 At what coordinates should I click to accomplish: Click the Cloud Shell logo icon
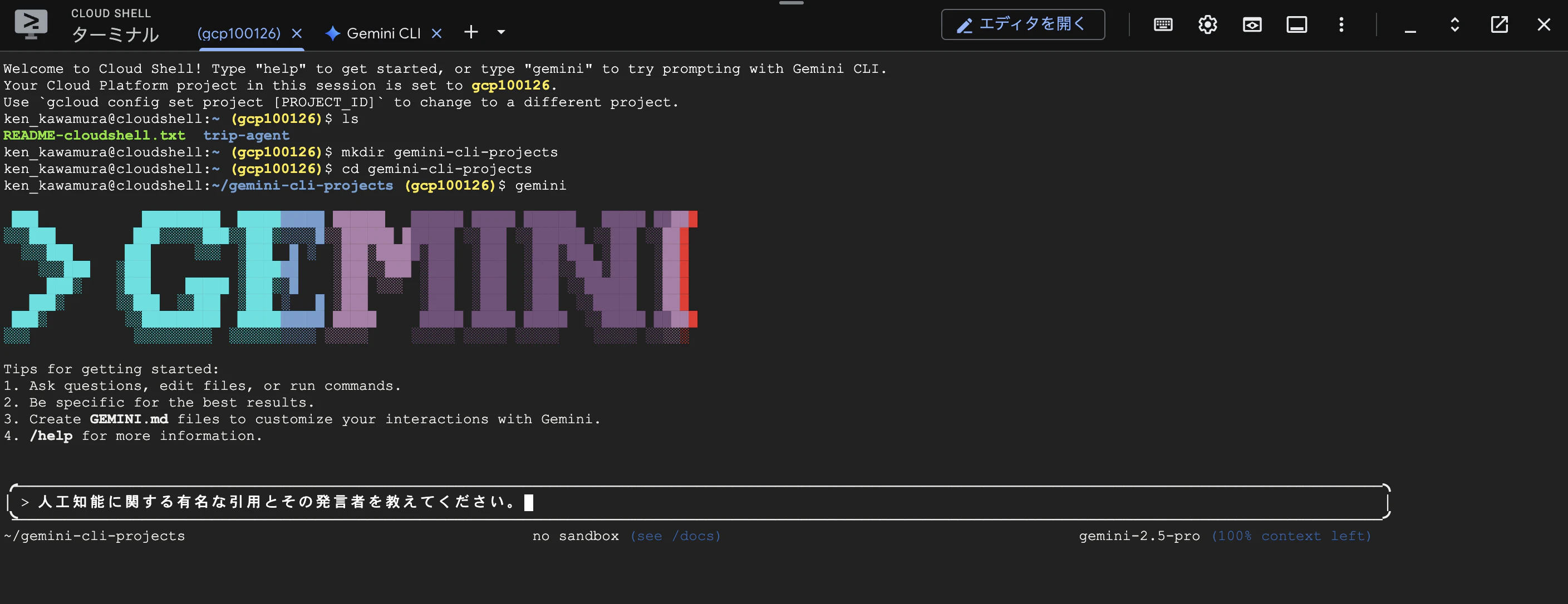(31, 24)
